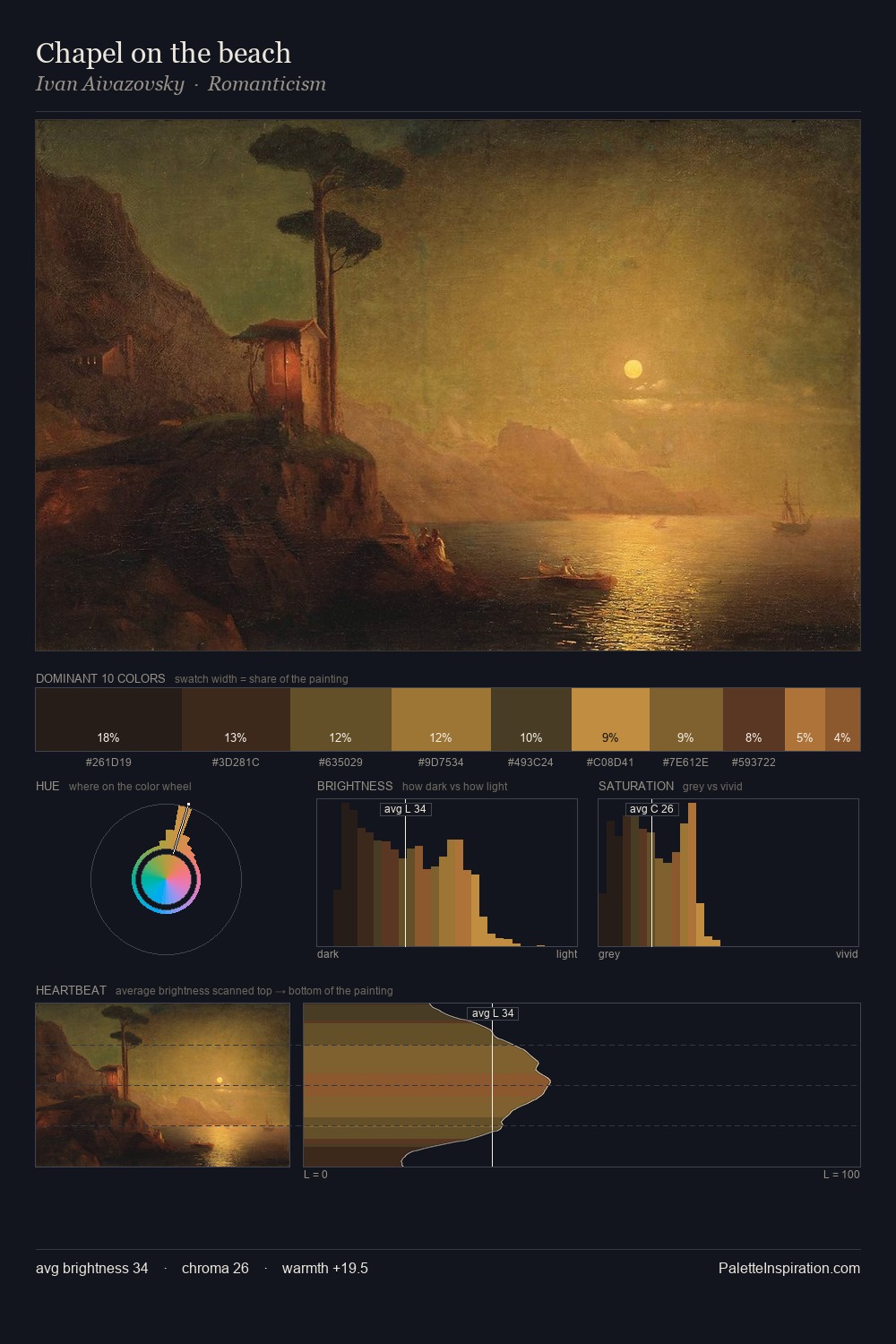Click the small painting thumbnail in Heartbeat
Viewport: 896px width, 1344px height.
coord(162,1085)
